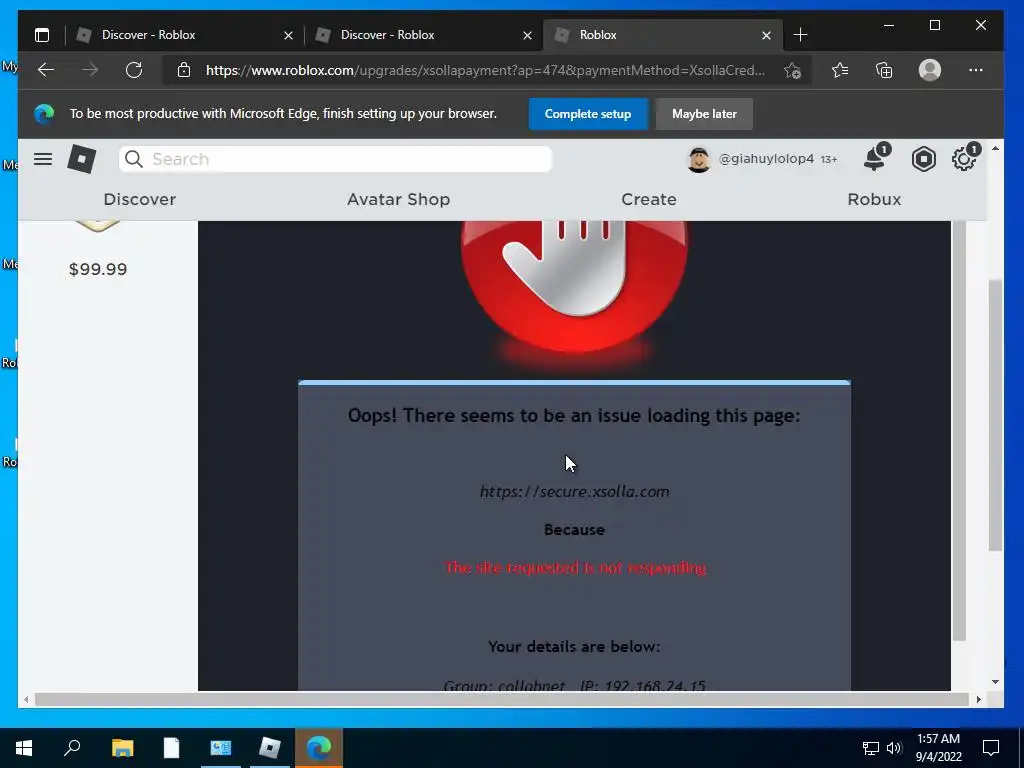1024x768 pixels.
Task: Open Edge Settings and more menu
Action: pyautogui.click(x=976, y=70)
